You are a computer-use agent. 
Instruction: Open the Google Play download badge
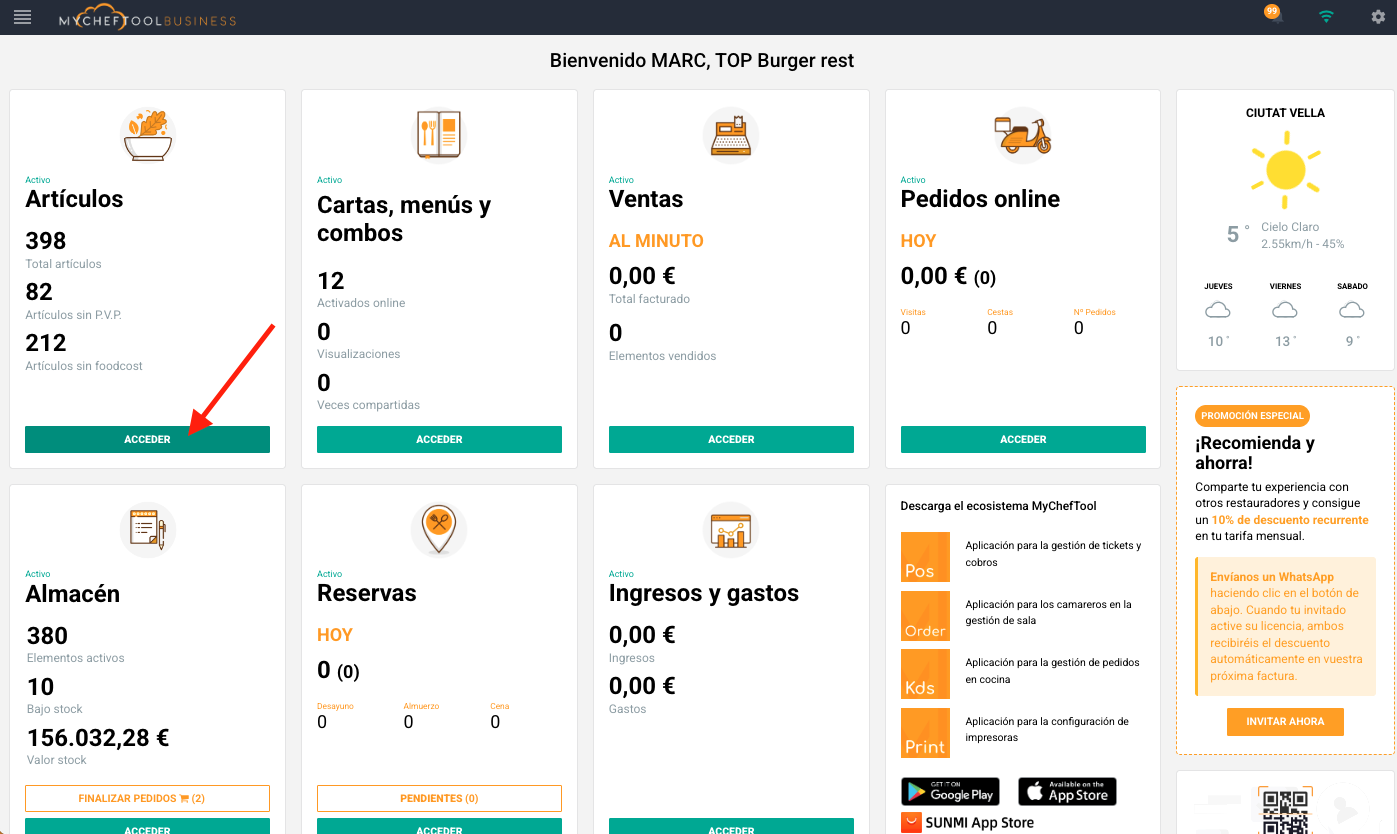pyautogui.click(x=950, y=792)
